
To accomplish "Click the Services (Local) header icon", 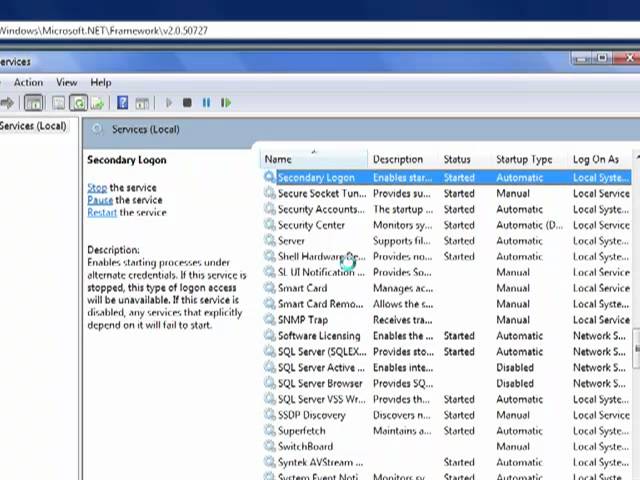I will (97, 129).
